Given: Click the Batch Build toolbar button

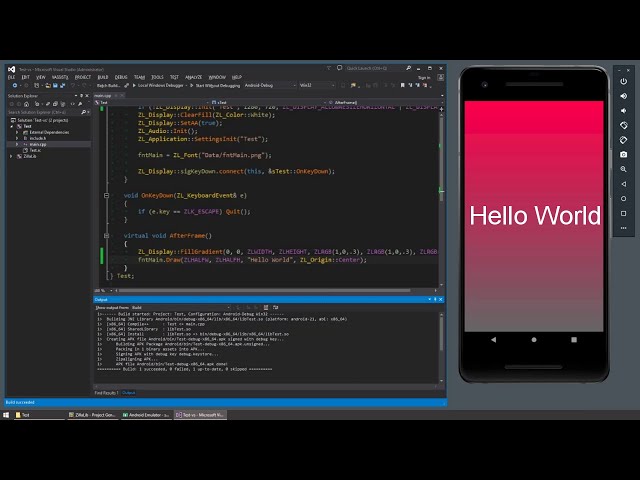Looking at the screenshot, I should [x=109, y=85].
